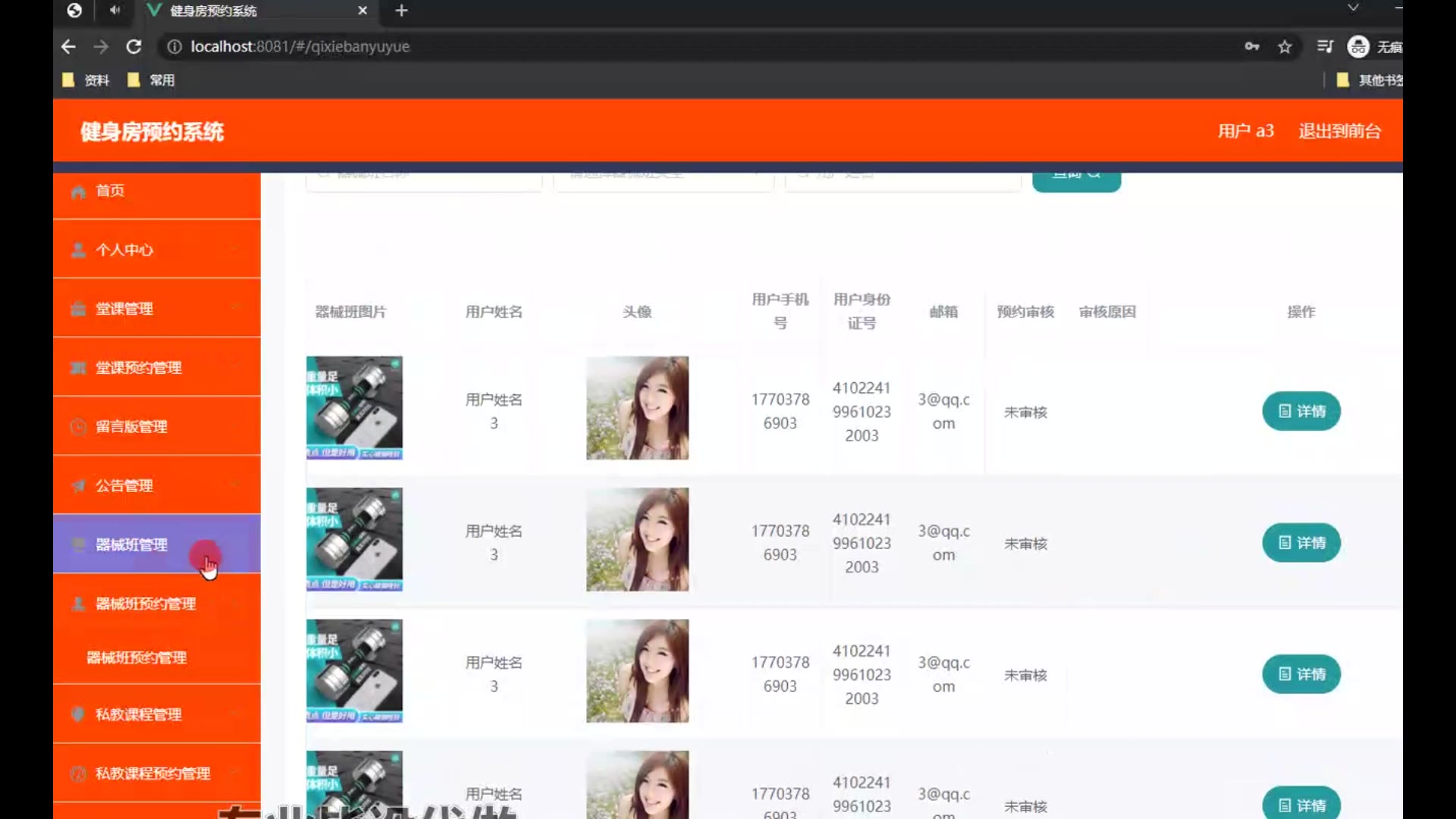Image resolution: width=1456 pixels, height=819 pixels.
Task: Click 未审核 status in first row
Action: point(1025,413)
